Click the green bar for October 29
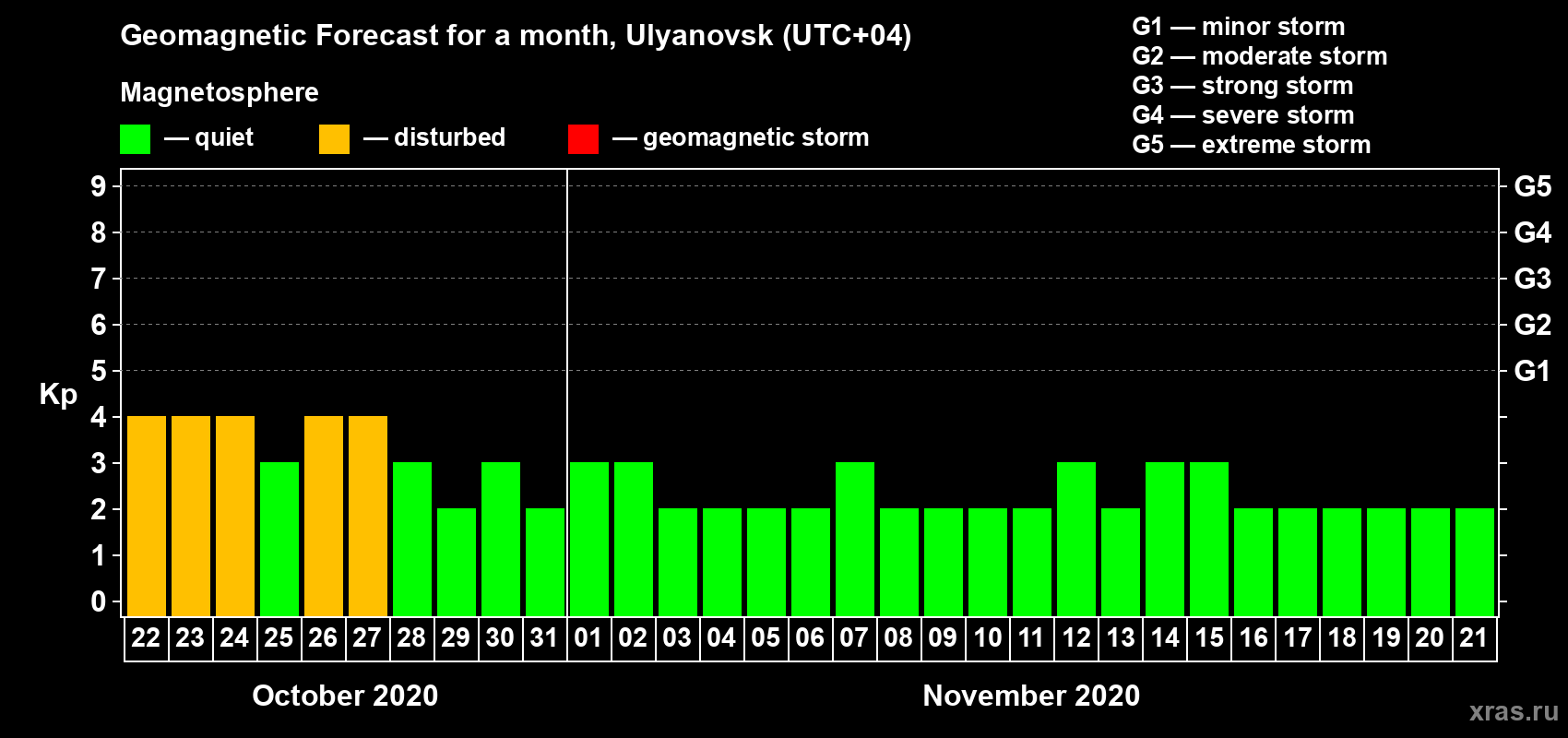The height and width of the screenshot is (738, 1568). click(x=457, y=562)
